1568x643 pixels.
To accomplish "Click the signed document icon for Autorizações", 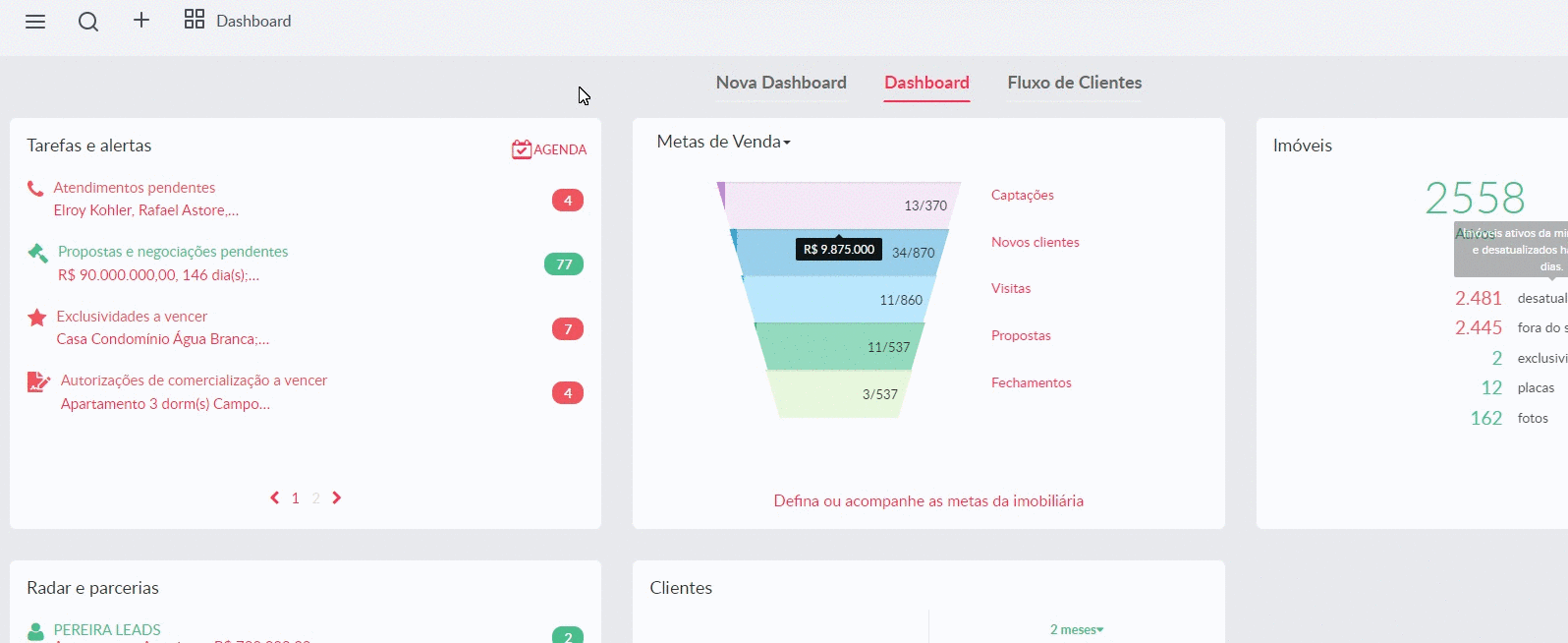I will (x=38, y=381).
